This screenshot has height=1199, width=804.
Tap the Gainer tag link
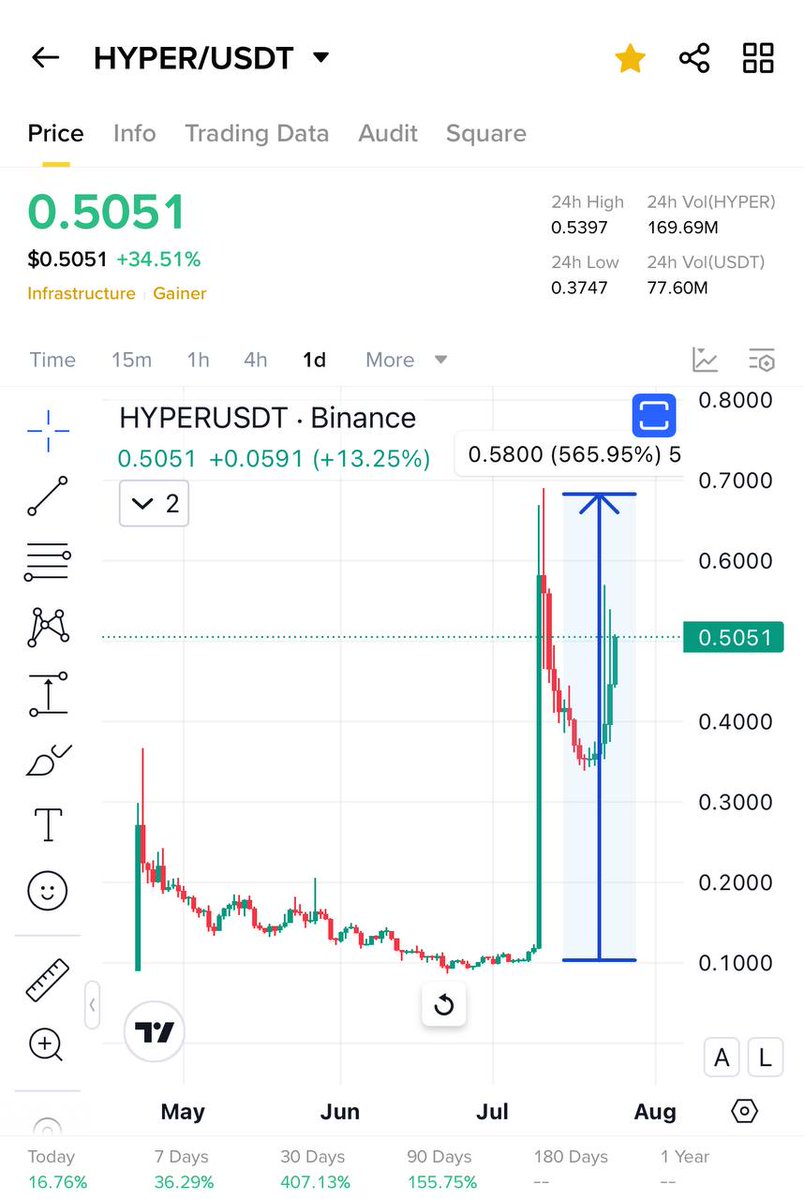coord(180,294)
